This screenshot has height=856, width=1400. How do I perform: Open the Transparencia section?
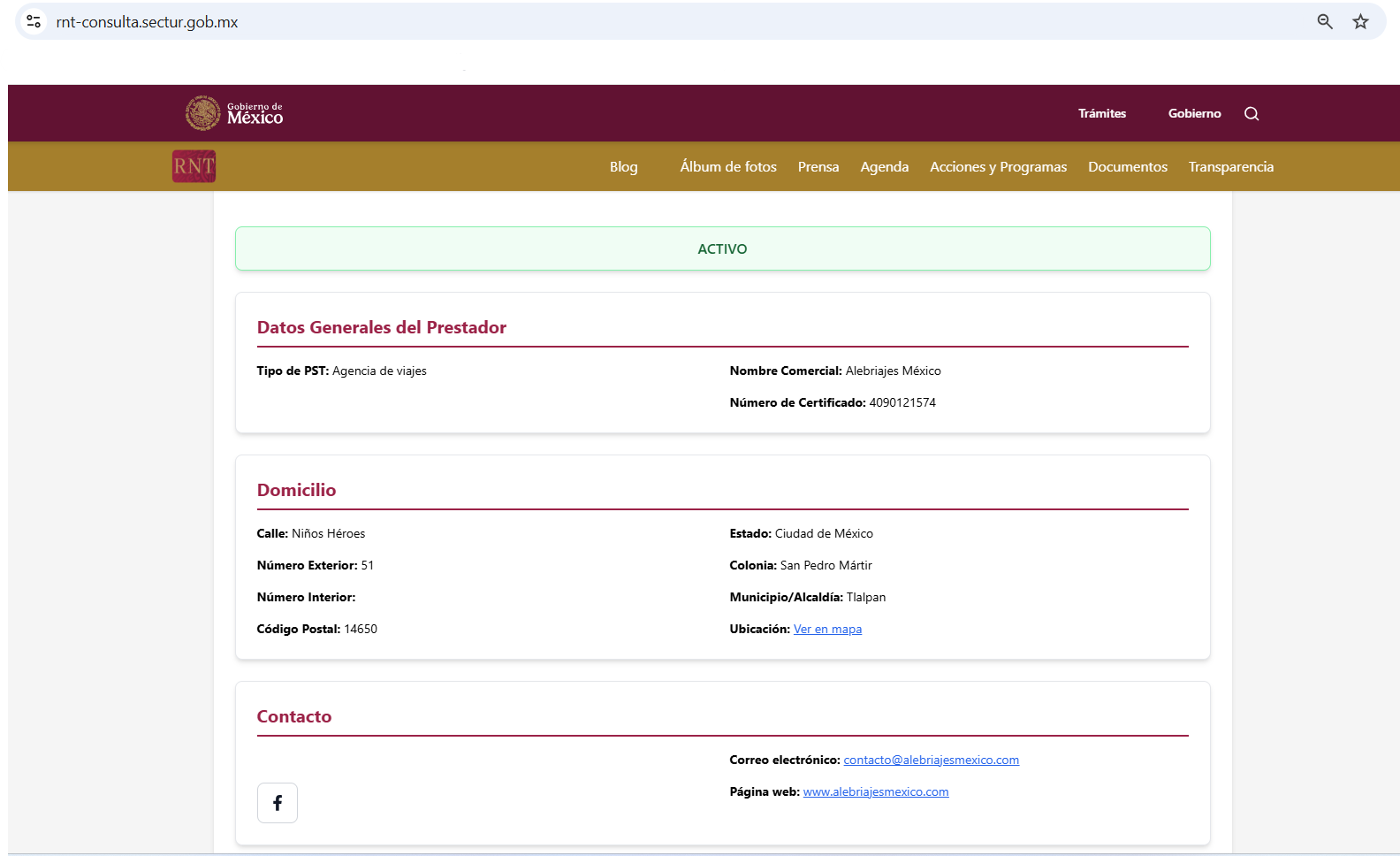pos(1230,167)
